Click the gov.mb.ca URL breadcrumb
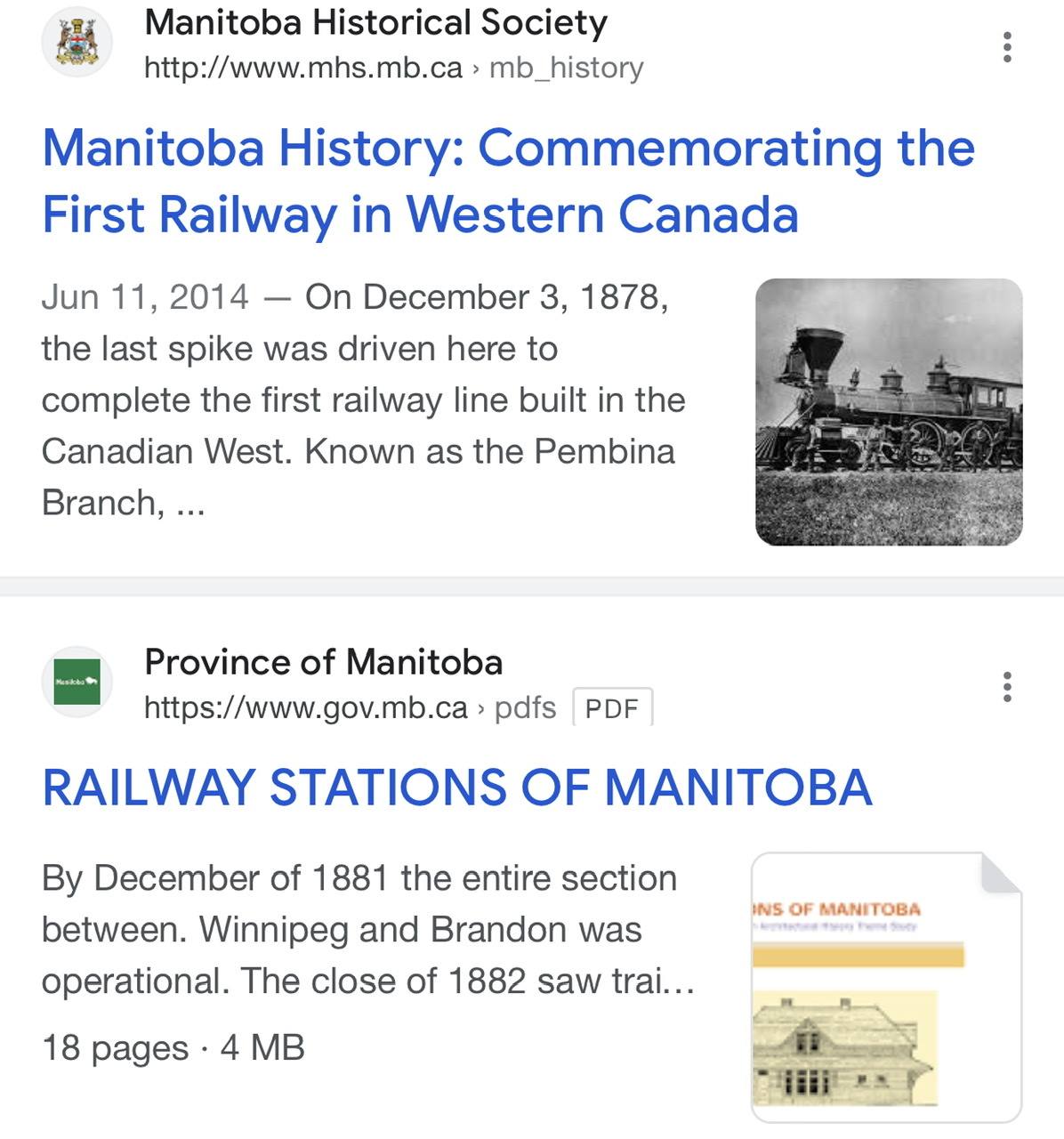 305,707
